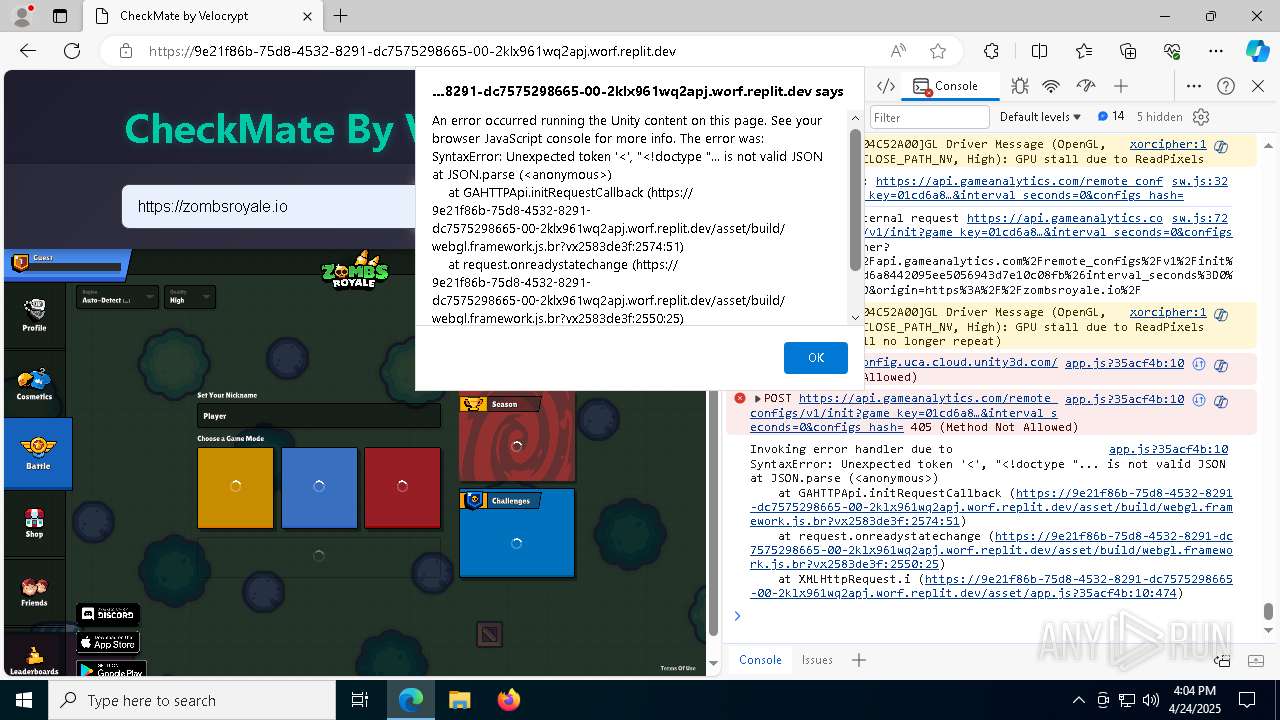
Task: Expand the High quality dropdown
Action: [190, 297]
